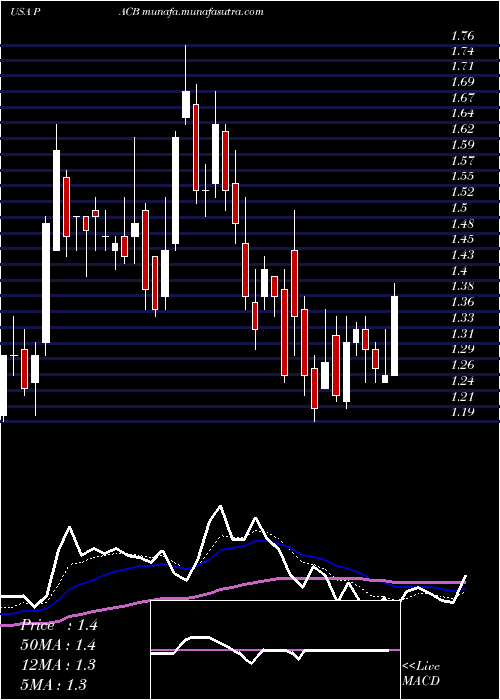Select the 1.24 price axis label

click(x=462, y=380)
